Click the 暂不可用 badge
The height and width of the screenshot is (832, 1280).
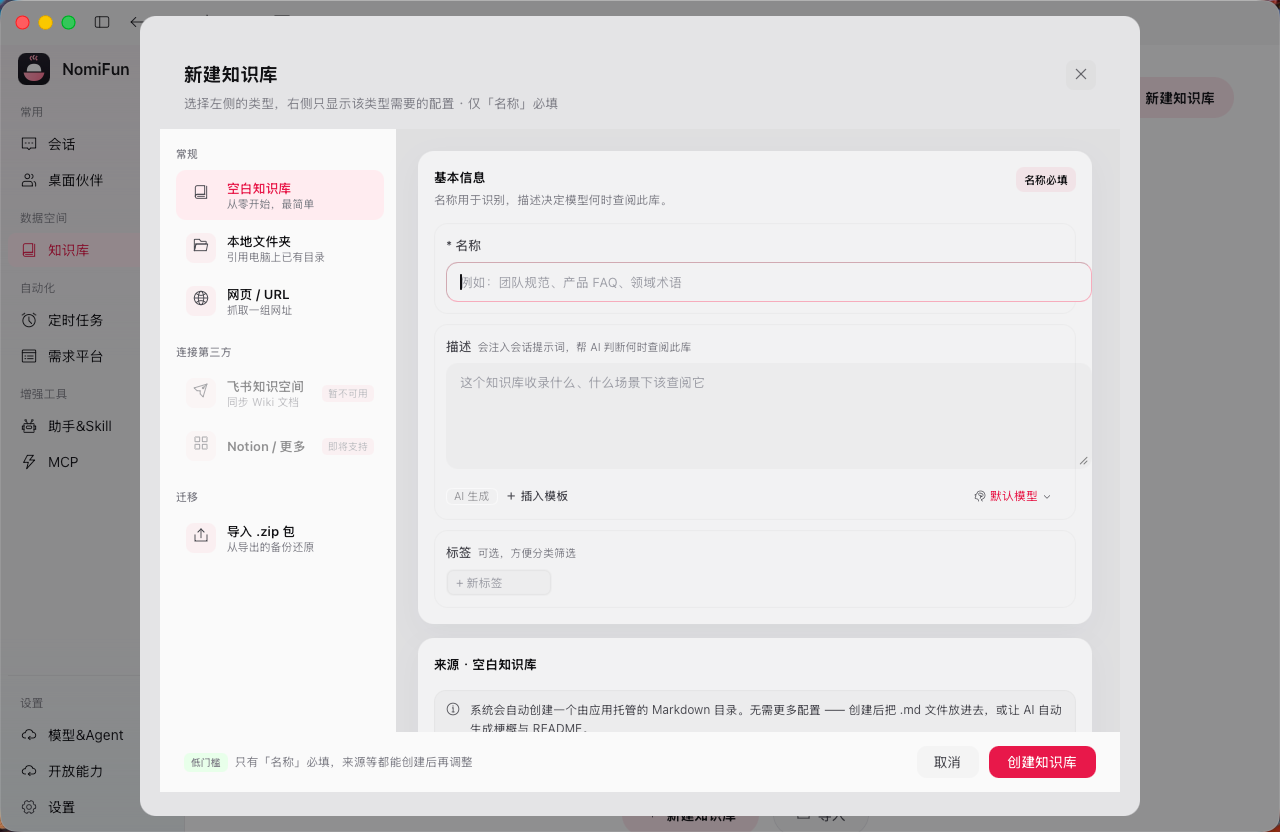[x=348, y=394]
